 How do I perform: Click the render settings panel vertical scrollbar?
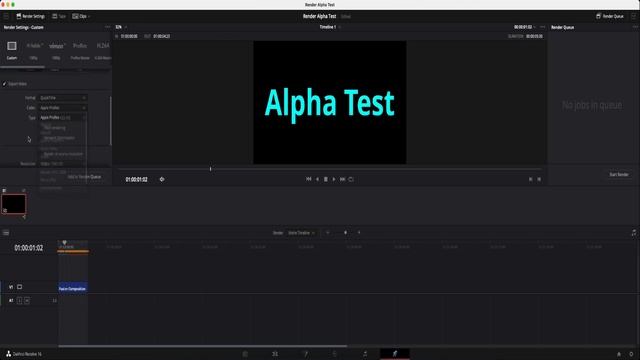pos(111,120)
